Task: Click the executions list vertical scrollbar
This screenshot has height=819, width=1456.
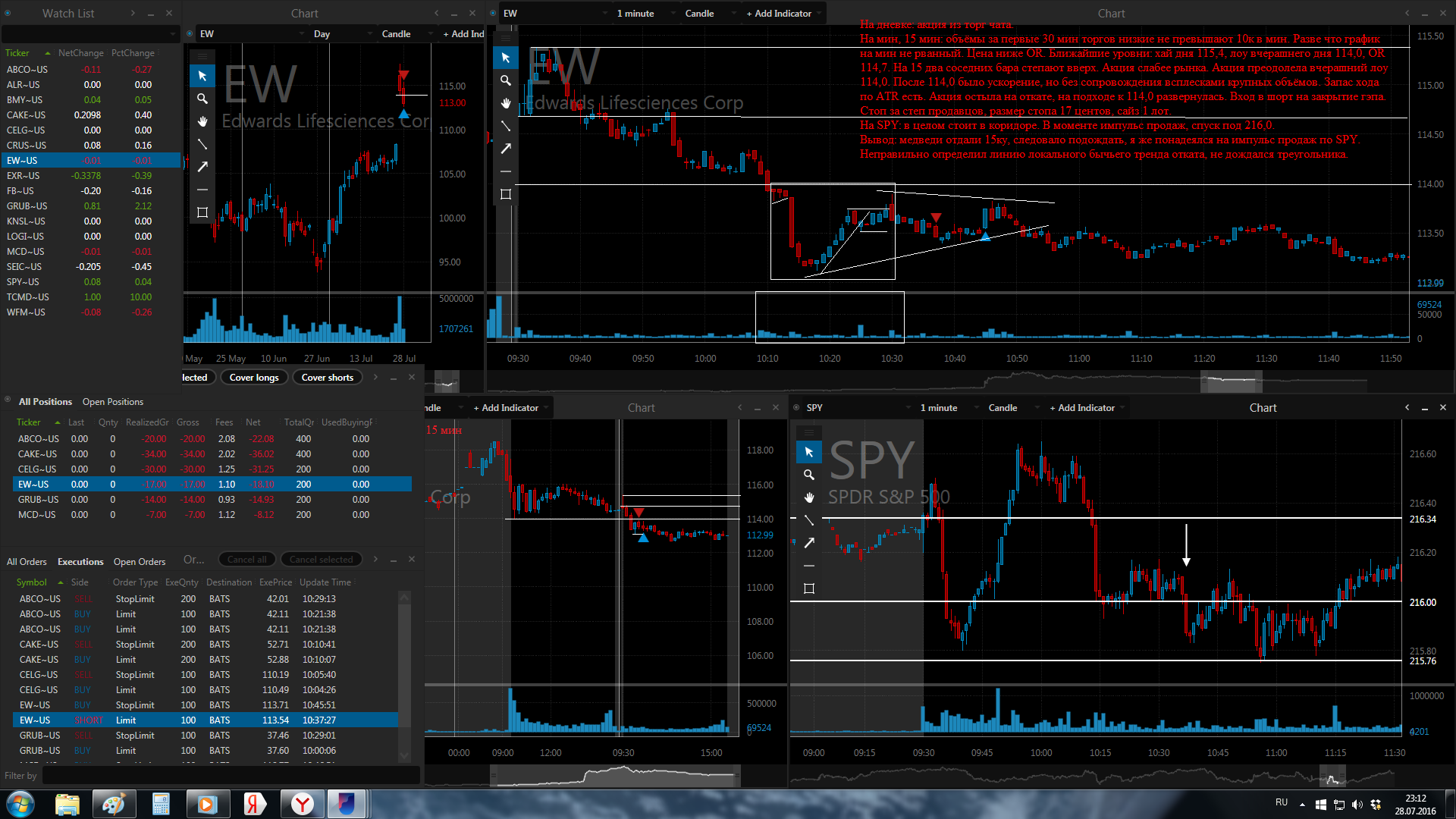Action: tap(404, 667)
